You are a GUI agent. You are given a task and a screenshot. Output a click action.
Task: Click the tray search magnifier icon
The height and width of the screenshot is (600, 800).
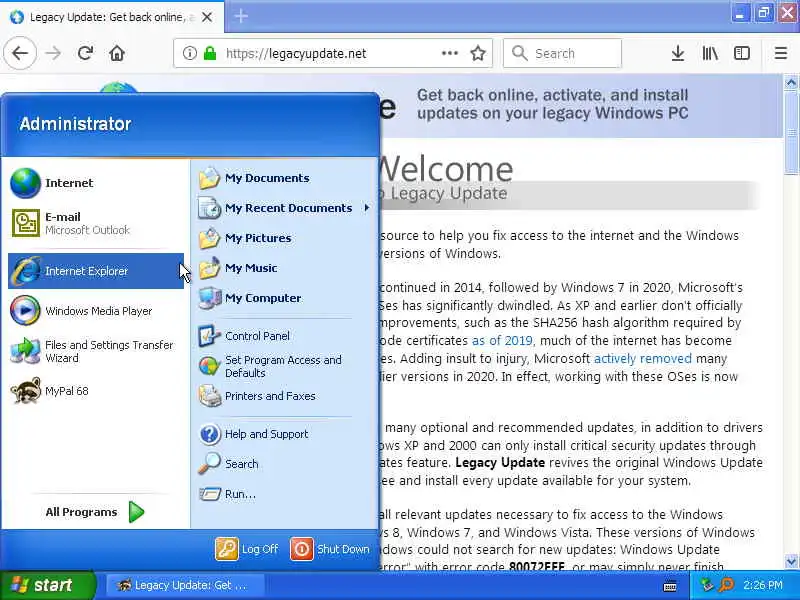pos(726,585)
